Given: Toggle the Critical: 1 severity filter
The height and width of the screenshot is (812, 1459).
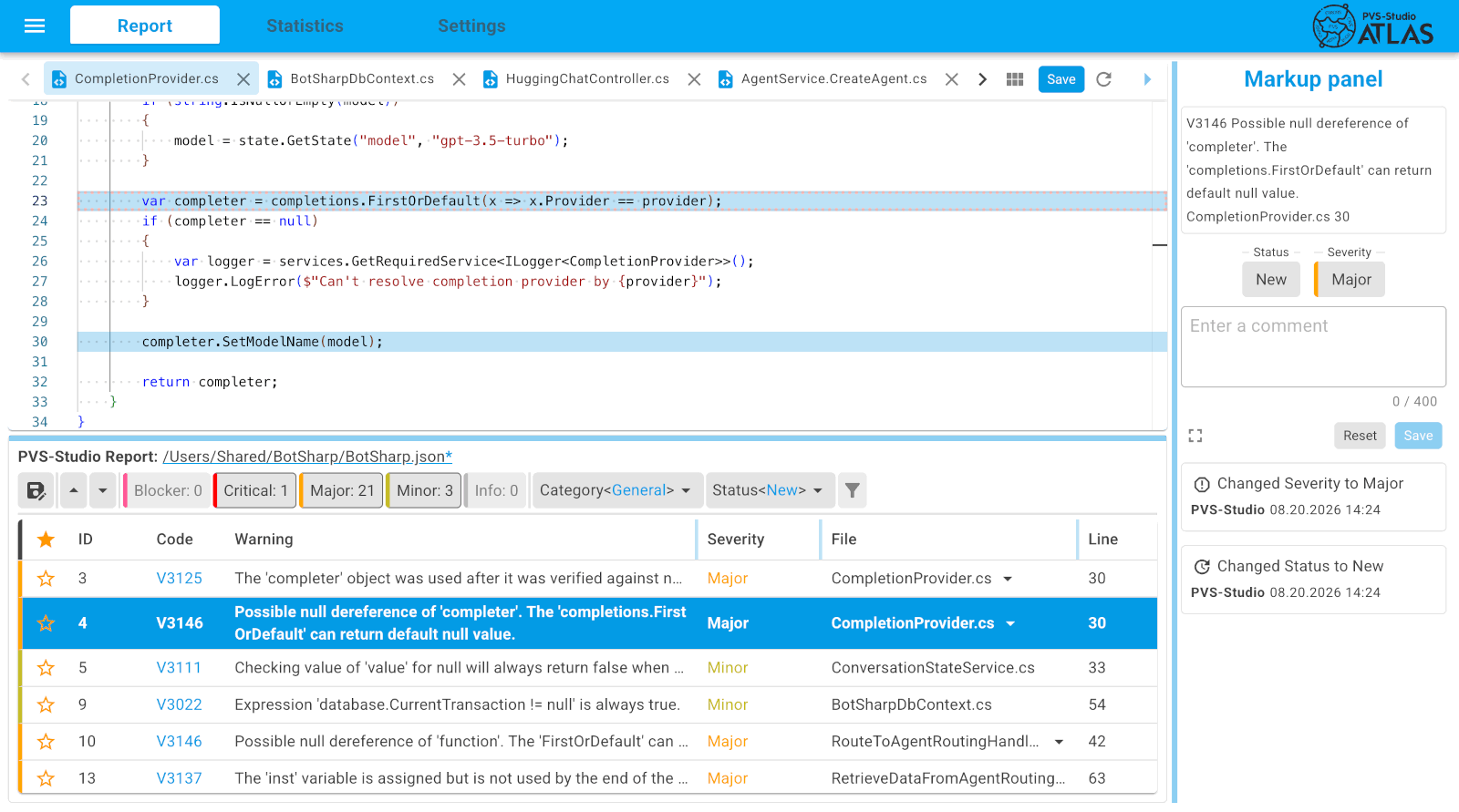Looking at the screenshot, I should pyautogui.click(x=255, y=490).
